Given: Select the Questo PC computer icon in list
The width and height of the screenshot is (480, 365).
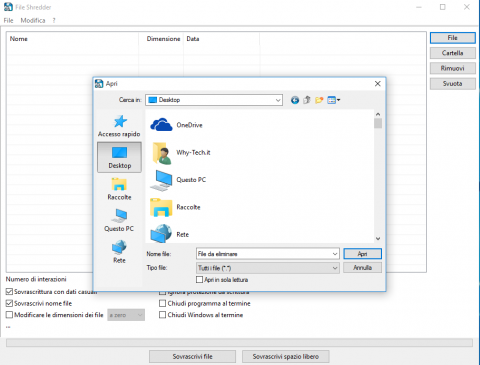Looking at the screenshot, I should click(x=161, y=180).
